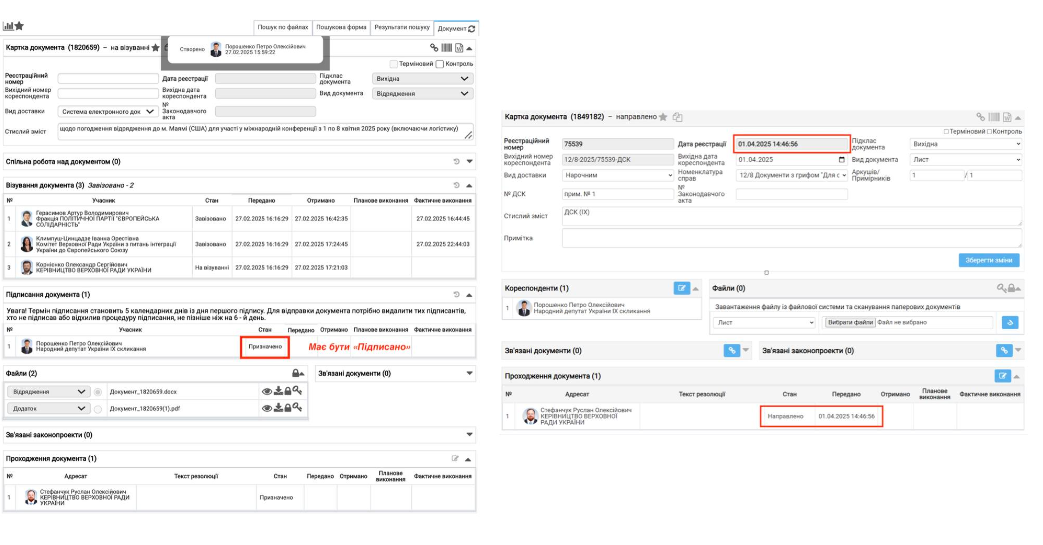Preview Документ_1820659.docx with the eye icon
The width and height of the screenshot is (1043, 545).
[x=267, y=392]
